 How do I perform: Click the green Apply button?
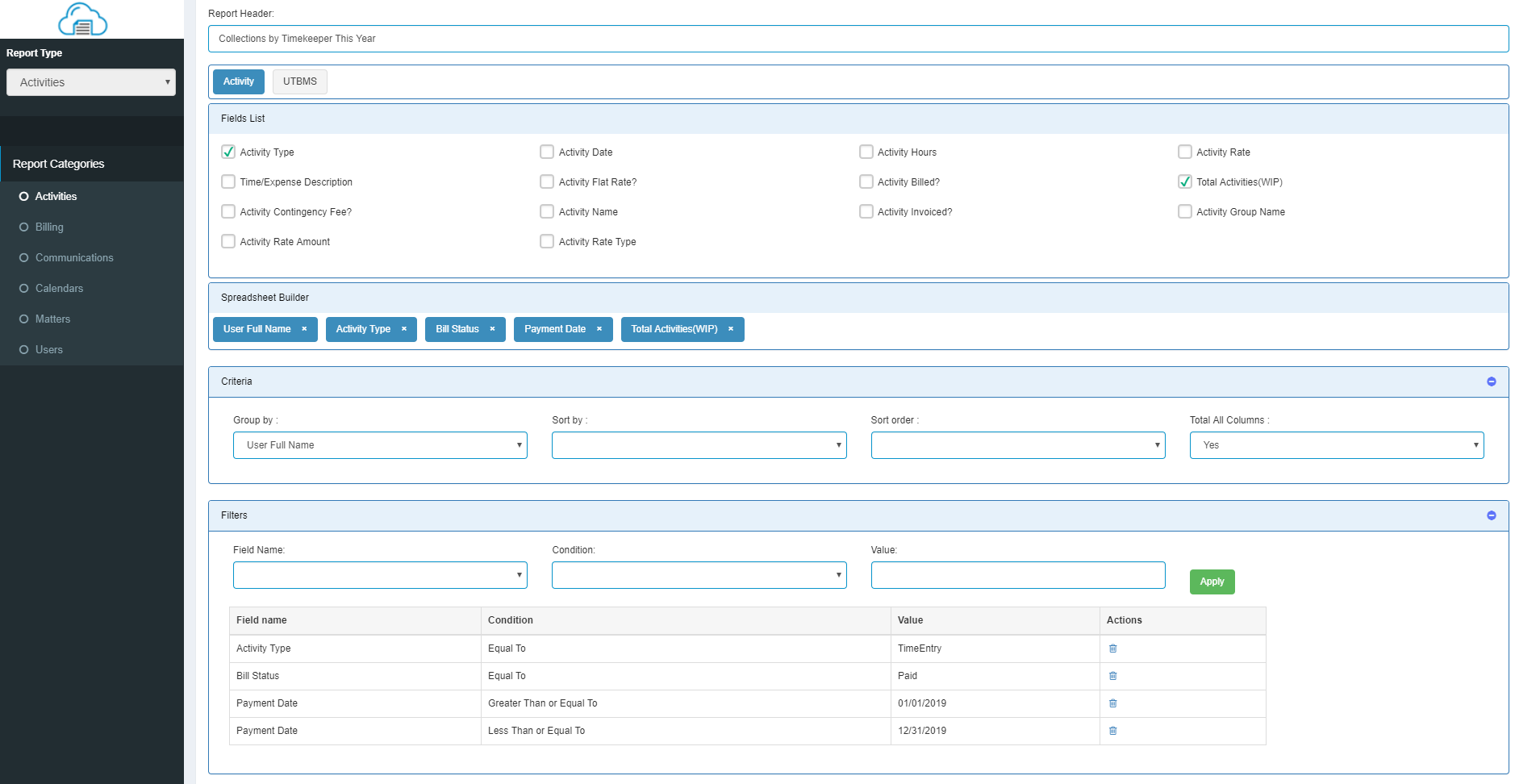pos(1212,582)
